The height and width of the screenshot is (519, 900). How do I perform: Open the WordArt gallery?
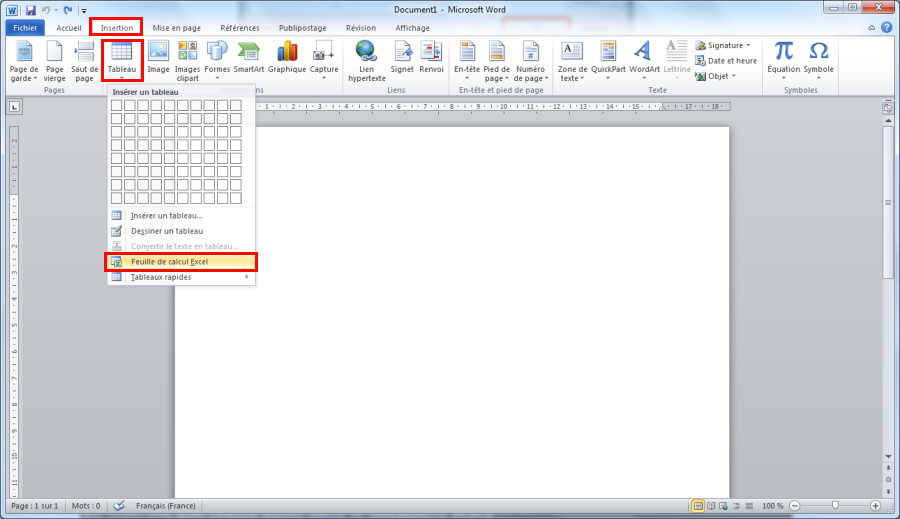[x=644, y=60]
